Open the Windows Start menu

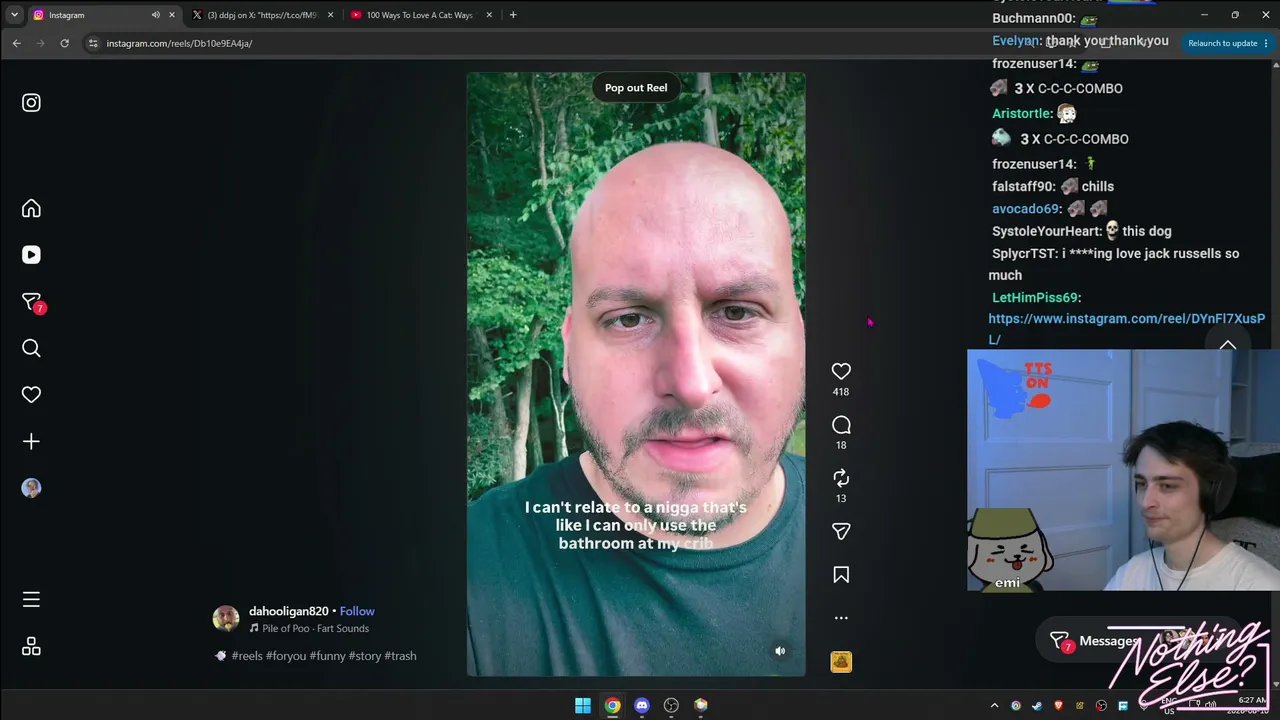click(583, 705)
